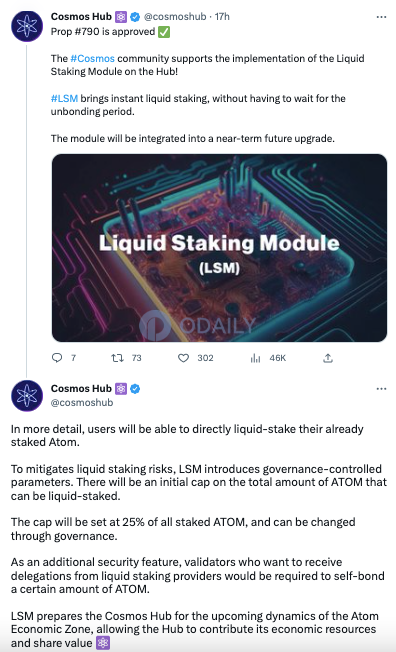Screen dimensions: 396x652
Task: Retweet the Prop #790 post
Action: [x=117, y=358]
